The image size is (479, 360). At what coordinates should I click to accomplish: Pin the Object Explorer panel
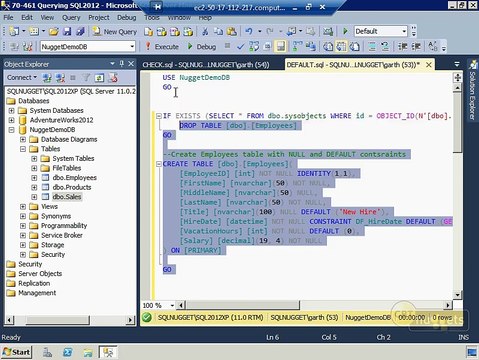[x=122, y=64]
